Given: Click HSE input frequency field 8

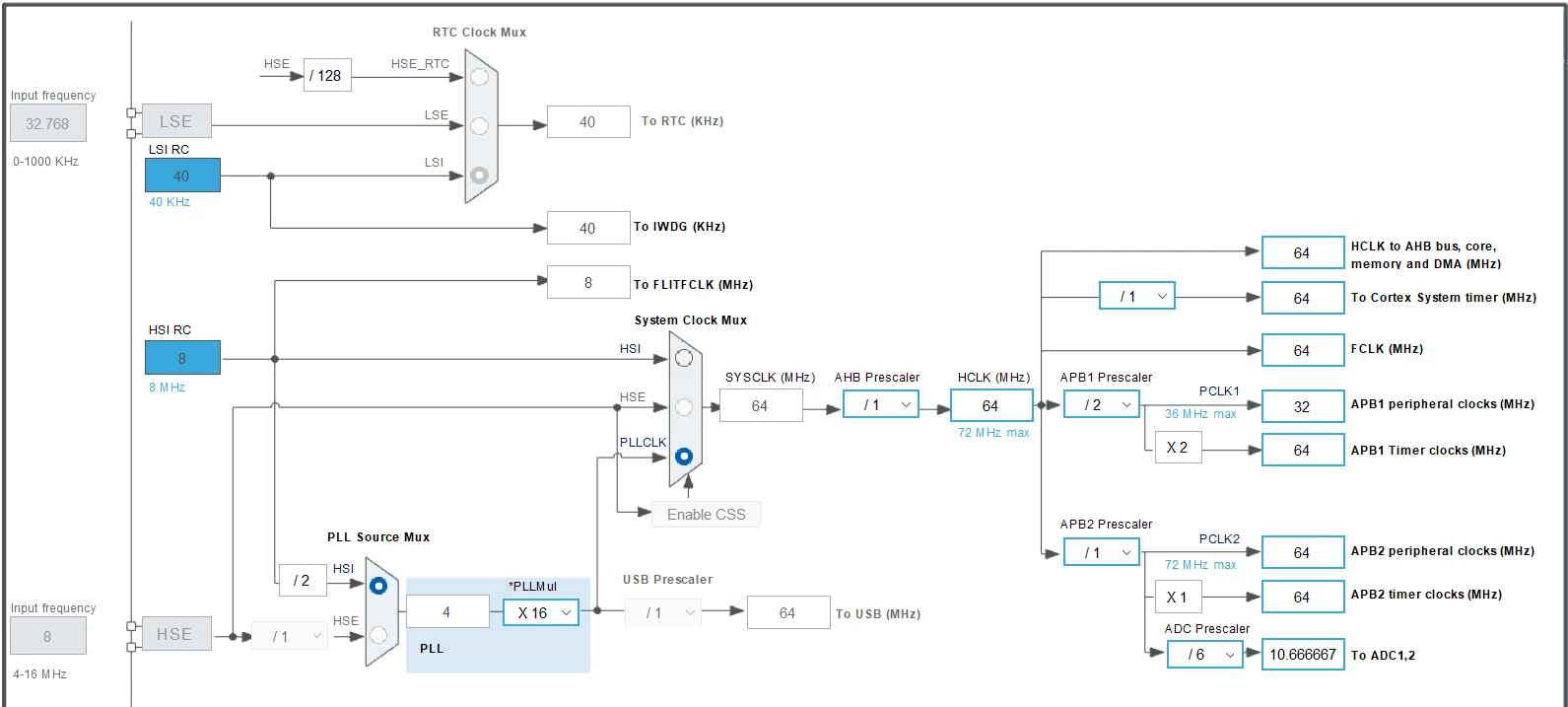Looking at the screenshot, I should pos(47,636).
